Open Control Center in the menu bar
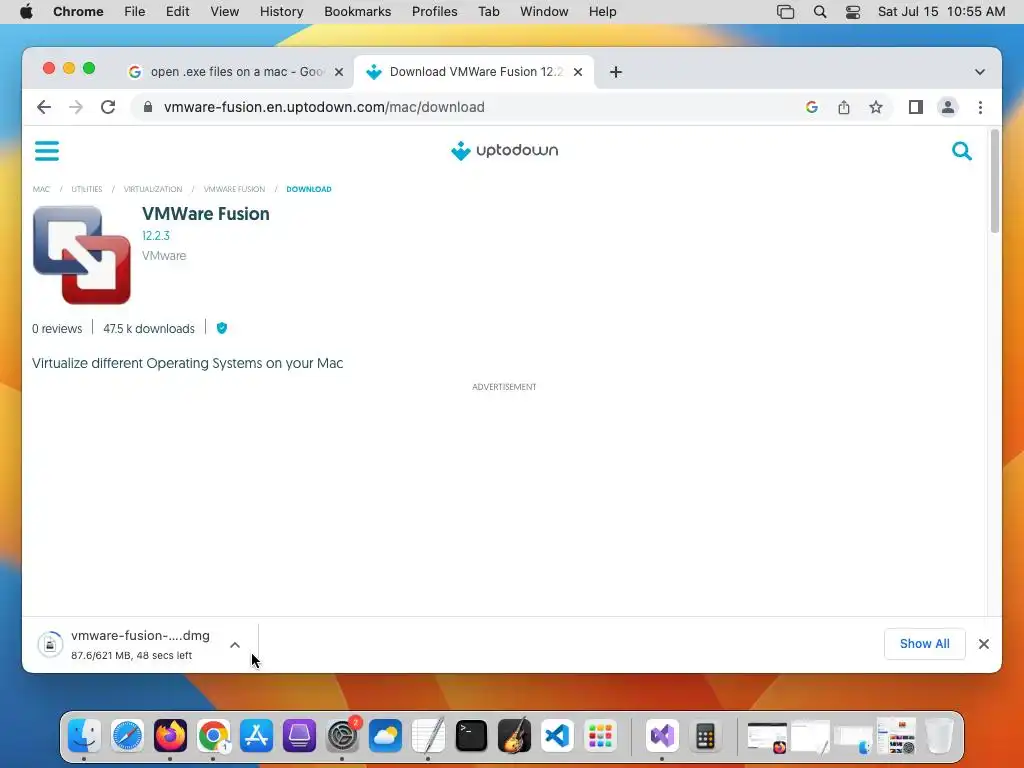This screenshot has width=1024, height=768. pos(853,12)
